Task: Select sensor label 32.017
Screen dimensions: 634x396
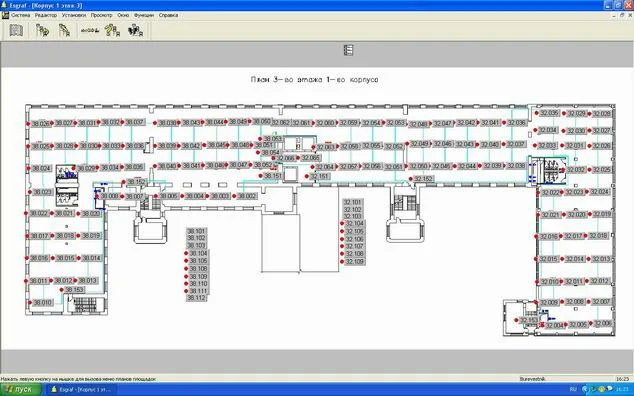Action: tap(574, 236)
